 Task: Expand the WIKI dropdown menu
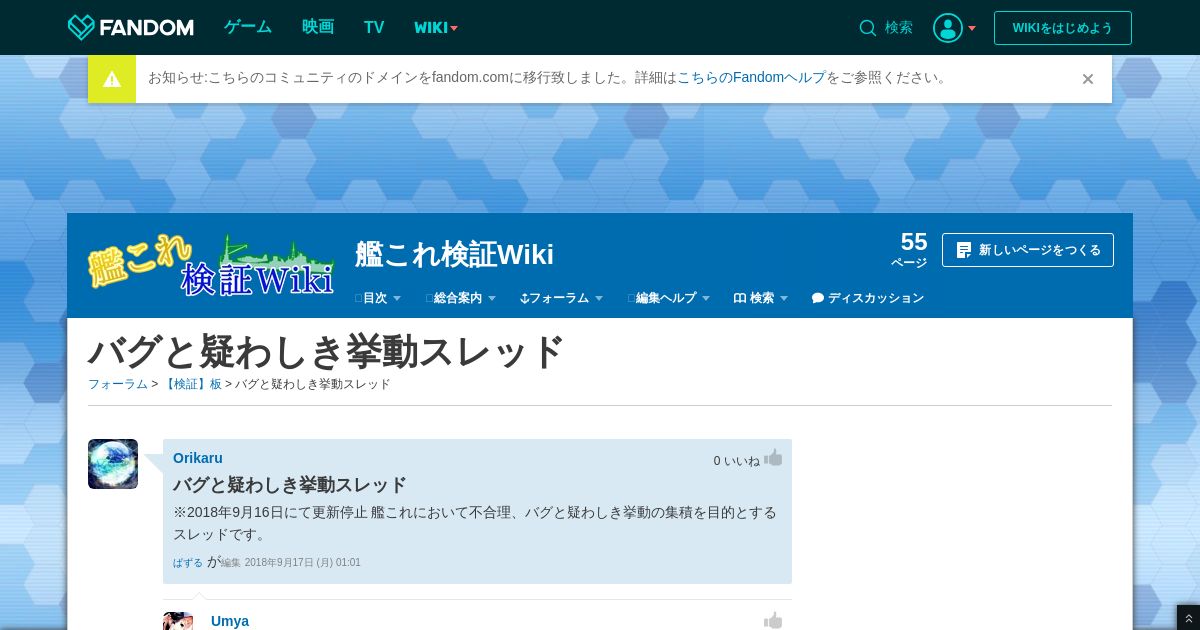tap(436, 28)
